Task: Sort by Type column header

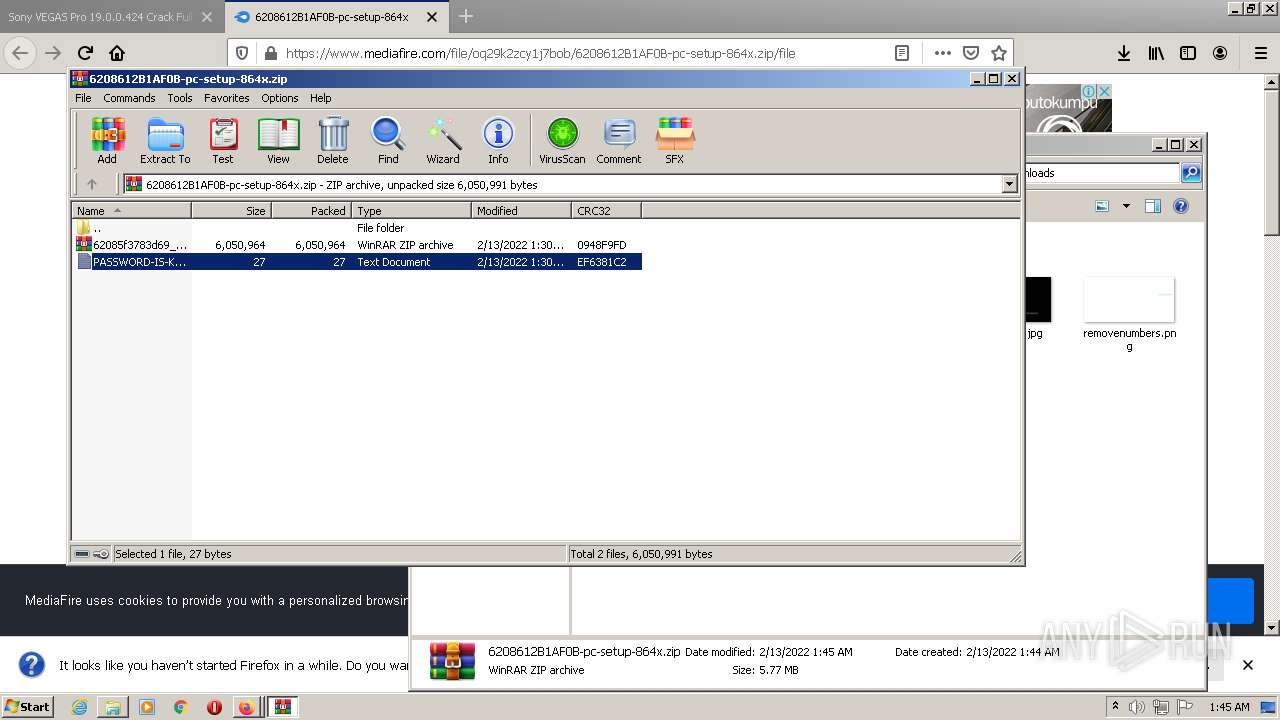Action: (411, 210)
